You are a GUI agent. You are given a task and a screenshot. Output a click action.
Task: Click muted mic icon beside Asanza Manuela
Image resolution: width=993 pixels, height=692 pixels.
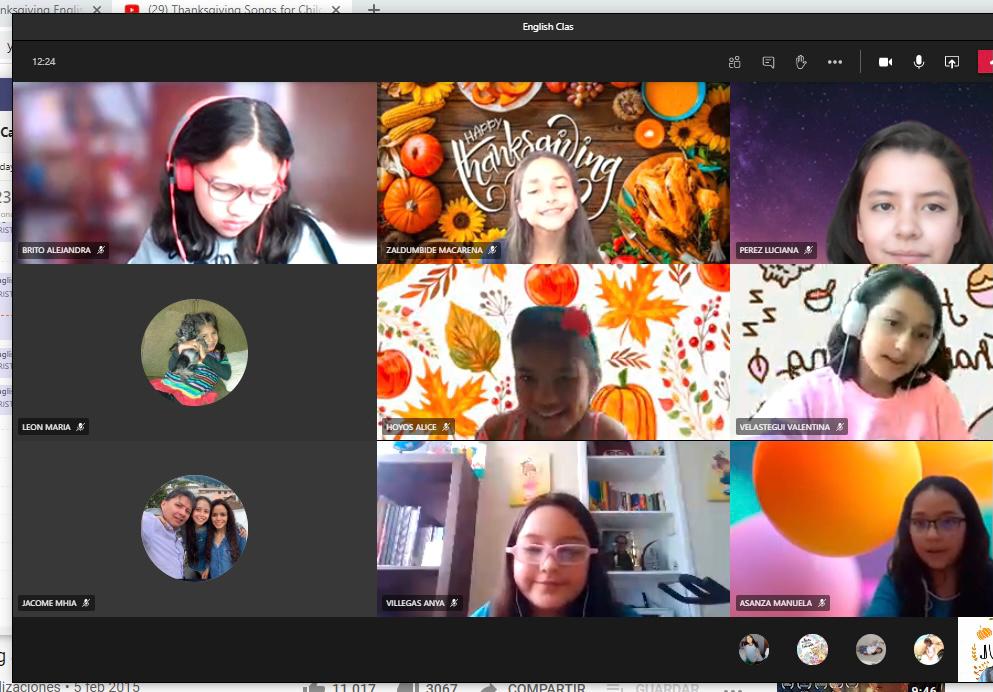coord(822,603)
